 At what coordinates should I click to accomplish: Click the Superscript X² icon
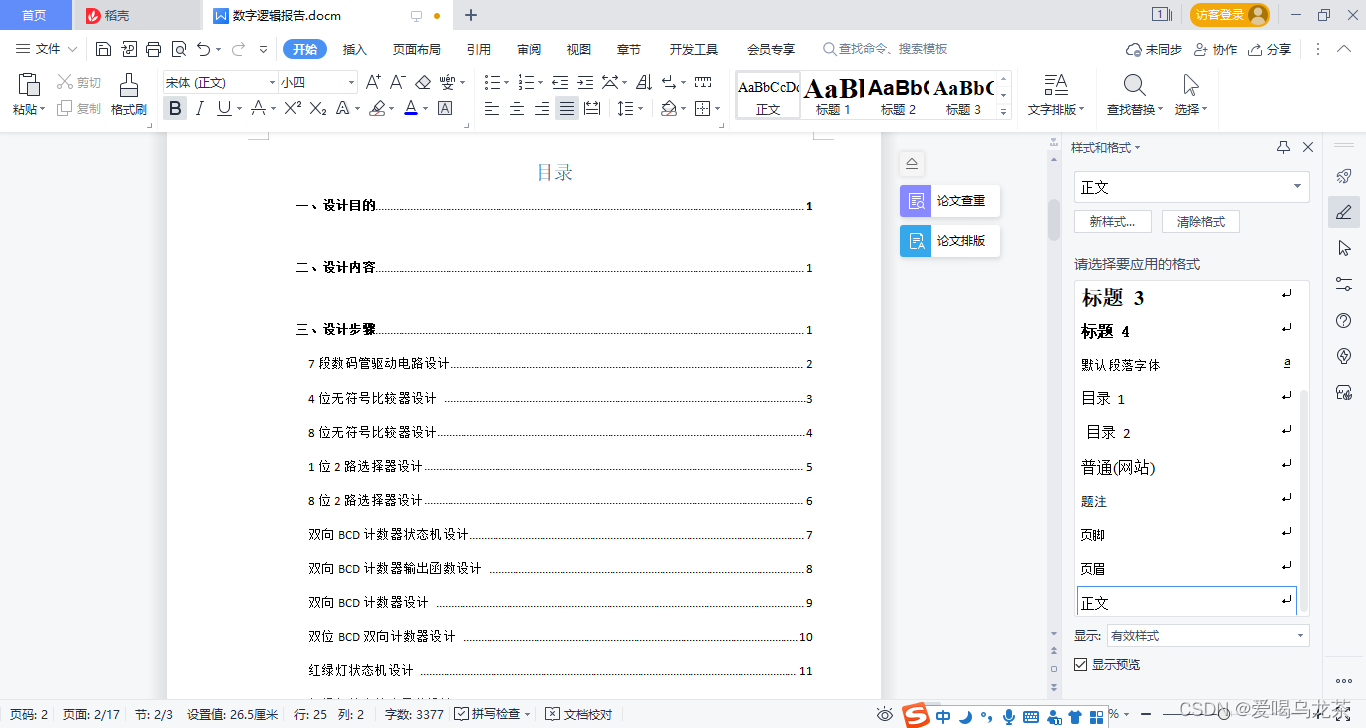(x=292, y=108)
